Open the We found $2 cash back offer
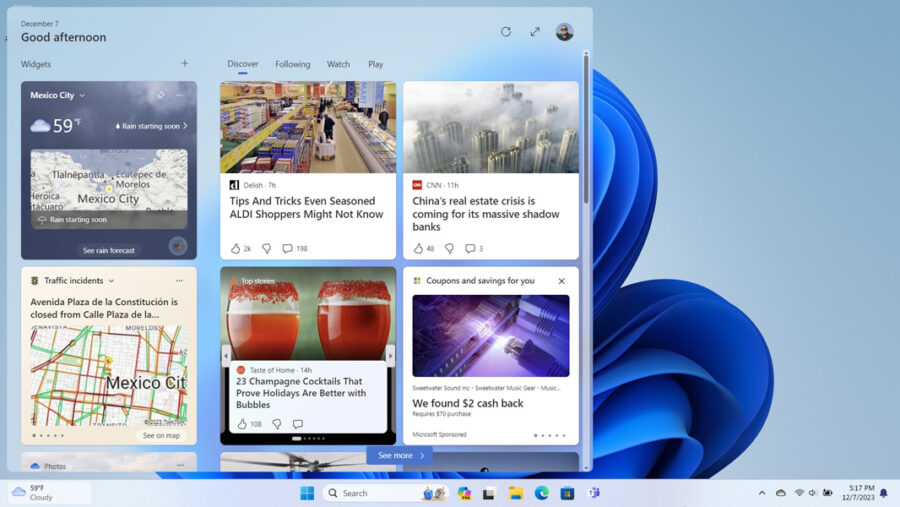Image resolution: width=900 pixels, height=507 pixels. coord(468,403)
